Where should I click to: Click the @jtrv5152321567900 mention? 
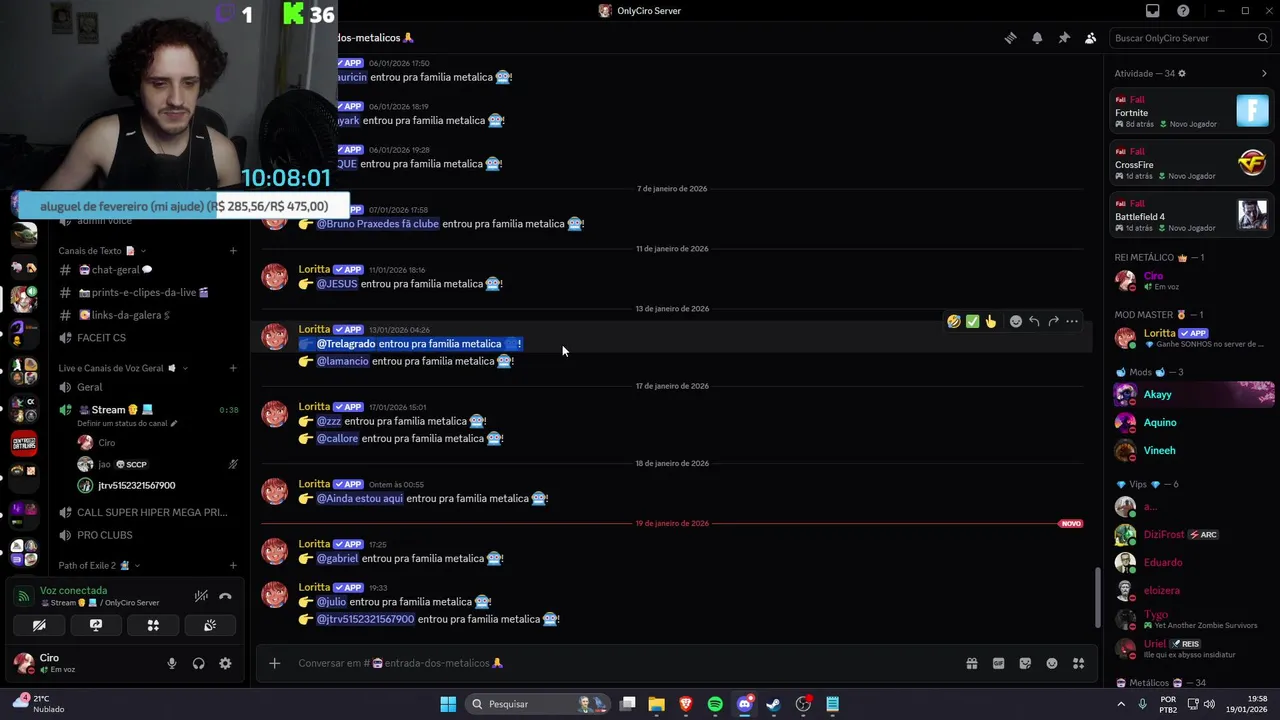coord(365,619)
